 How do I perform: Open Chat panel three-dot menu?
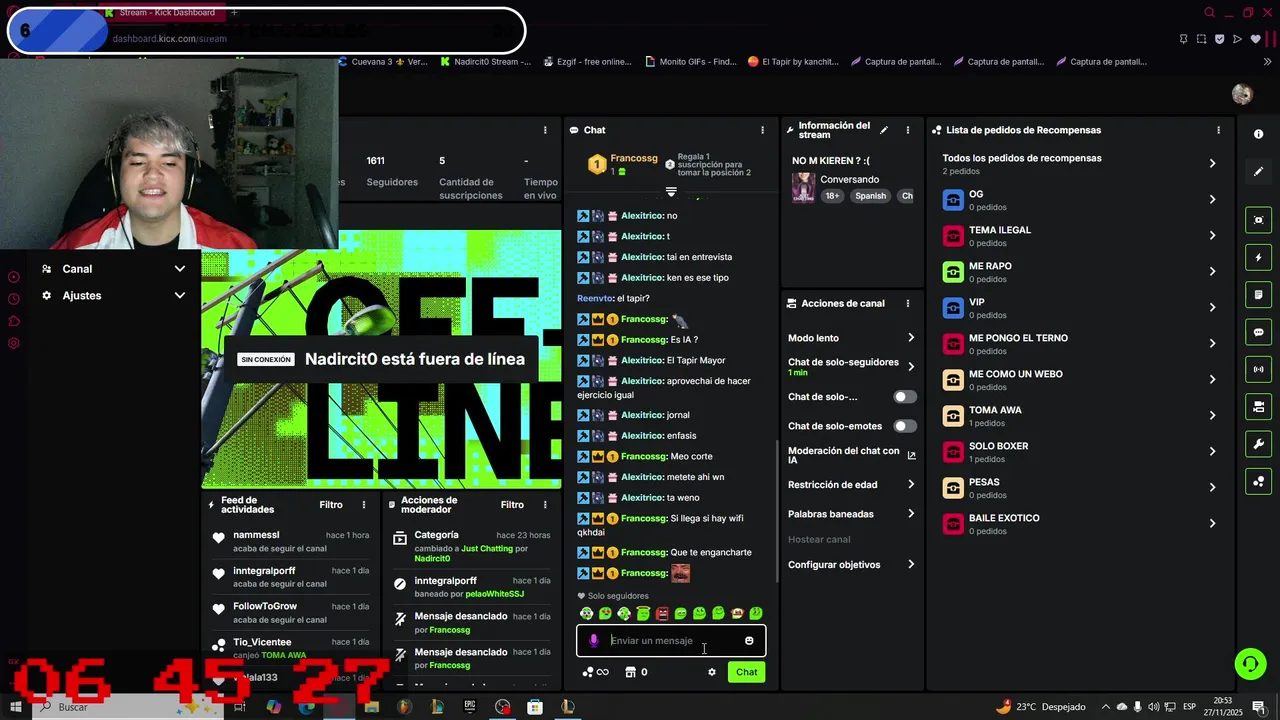762,130
